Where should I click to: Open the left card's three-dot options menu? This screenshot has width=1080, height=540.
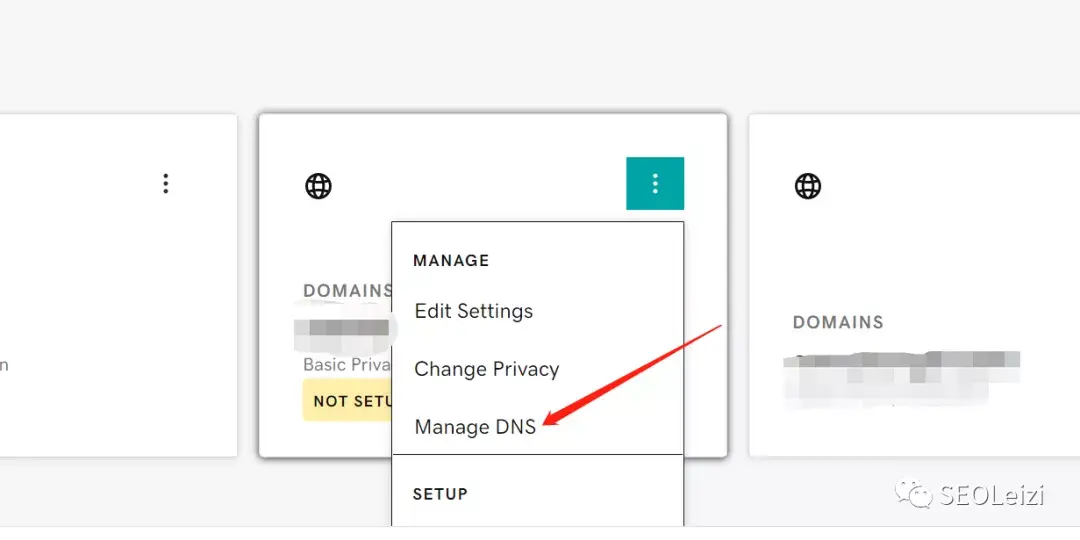pyautogui.click(x=165, y=184)
